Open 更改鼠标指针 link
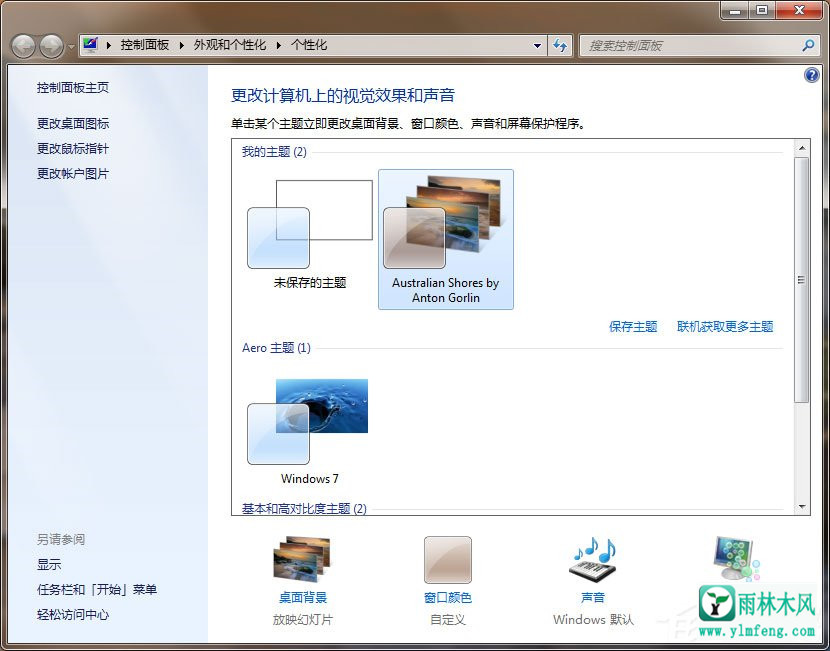This screenshot has width=830, height=651. tap(73, 149)
